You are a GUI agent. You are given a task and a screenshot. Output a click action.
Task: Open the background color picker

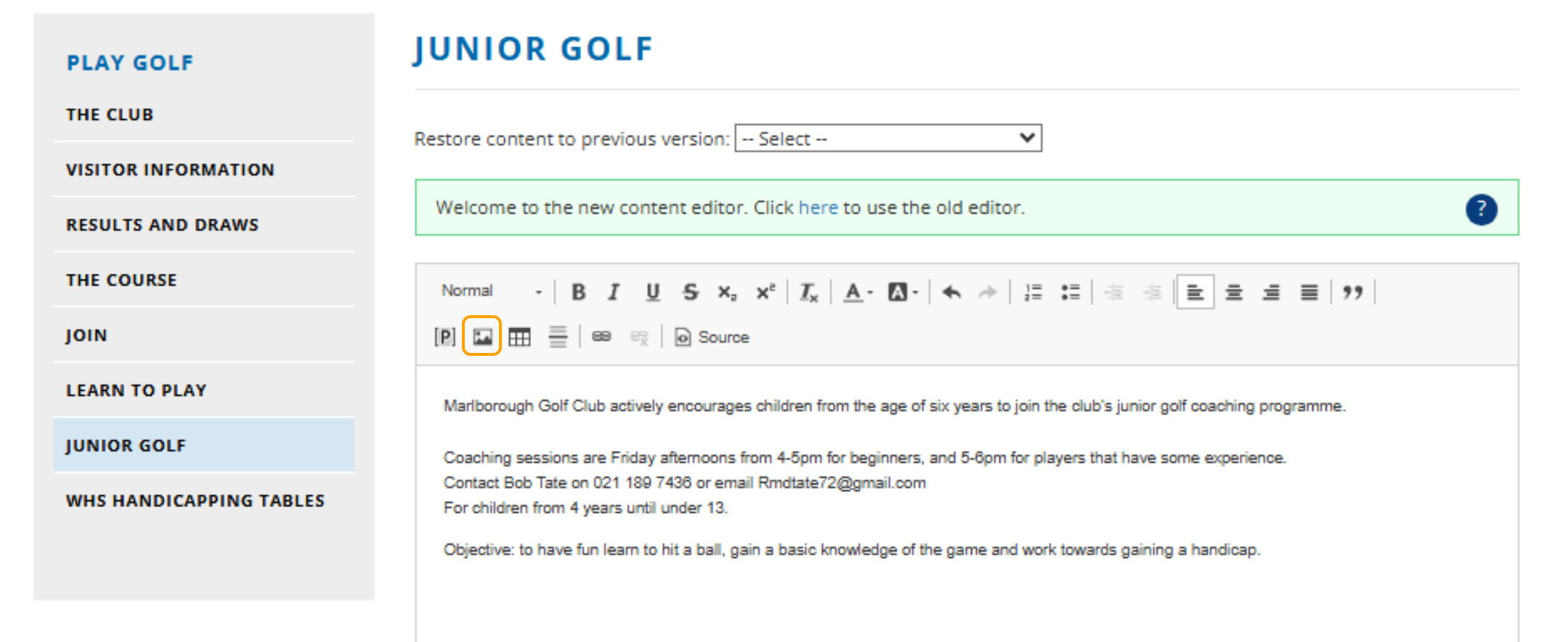tap(903, 292)
